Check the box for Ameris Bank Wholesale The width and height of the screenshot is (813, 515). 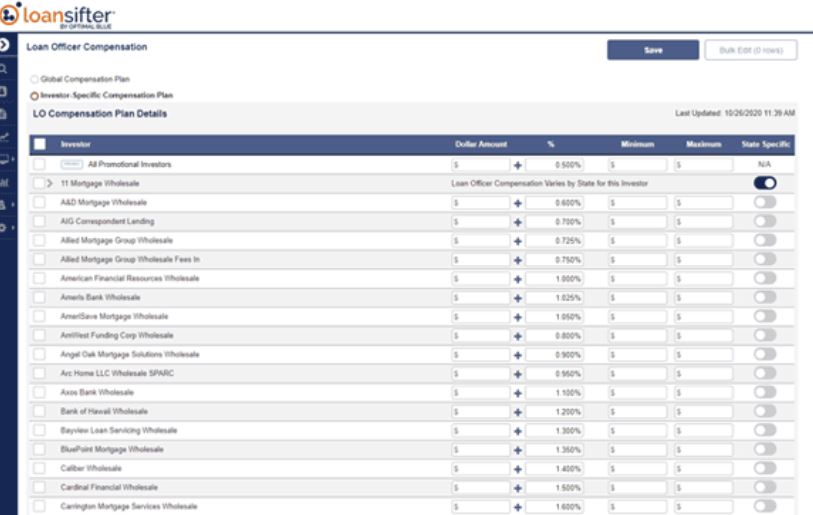39,297
